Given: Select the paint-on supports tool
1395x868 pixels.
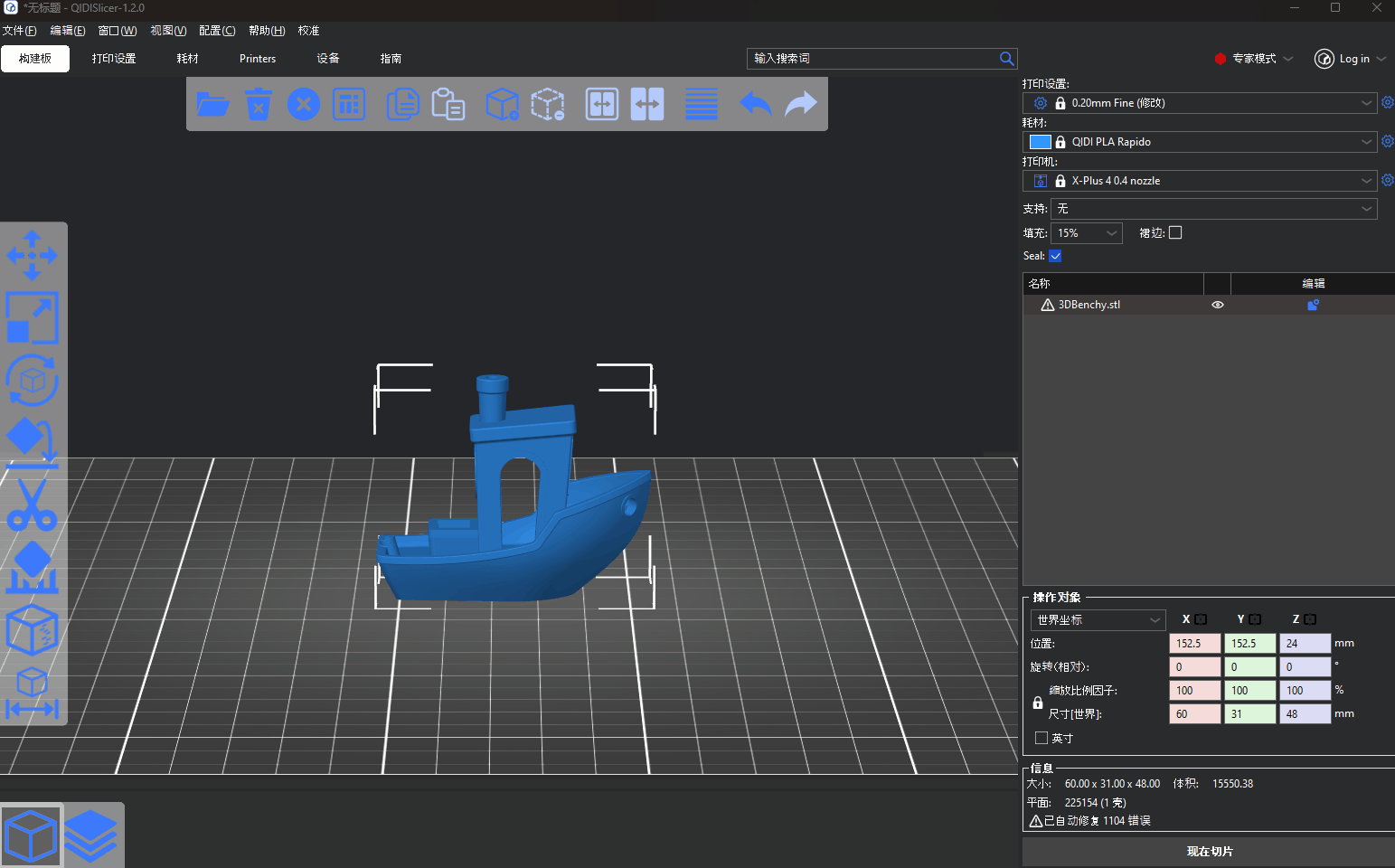Looking at the screenshot, I should (x=33, y=567).
